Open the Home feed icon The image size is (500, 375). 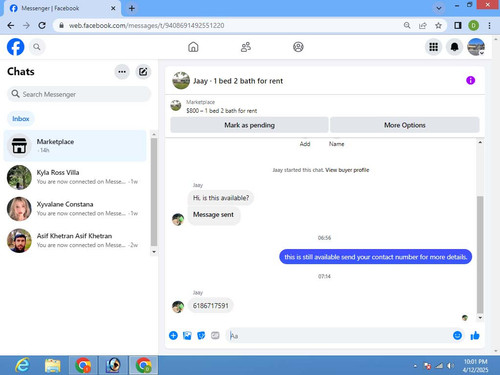coord(193,47)
